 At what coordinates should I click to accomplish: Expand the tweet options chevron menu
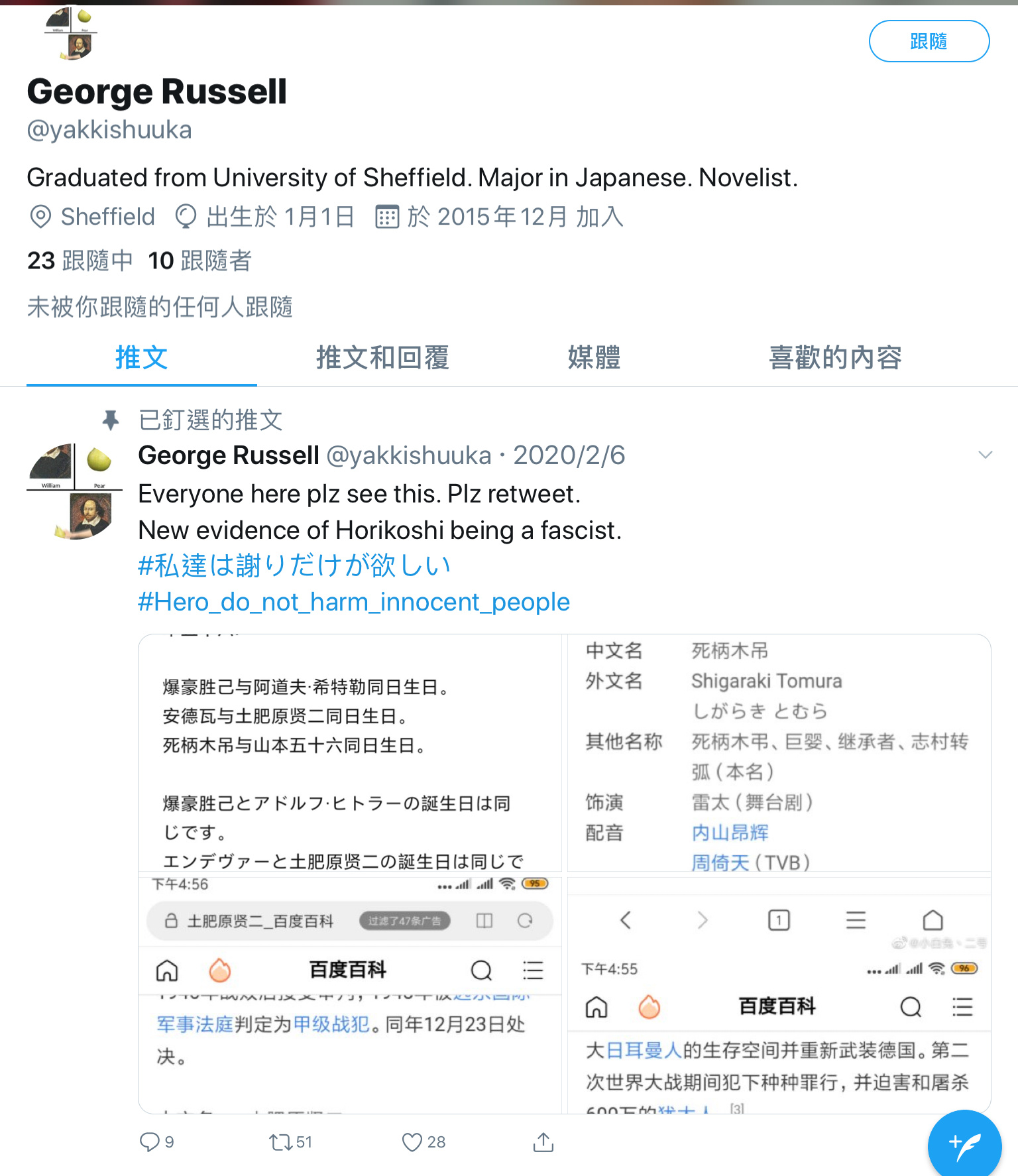[x=986, y=455]
